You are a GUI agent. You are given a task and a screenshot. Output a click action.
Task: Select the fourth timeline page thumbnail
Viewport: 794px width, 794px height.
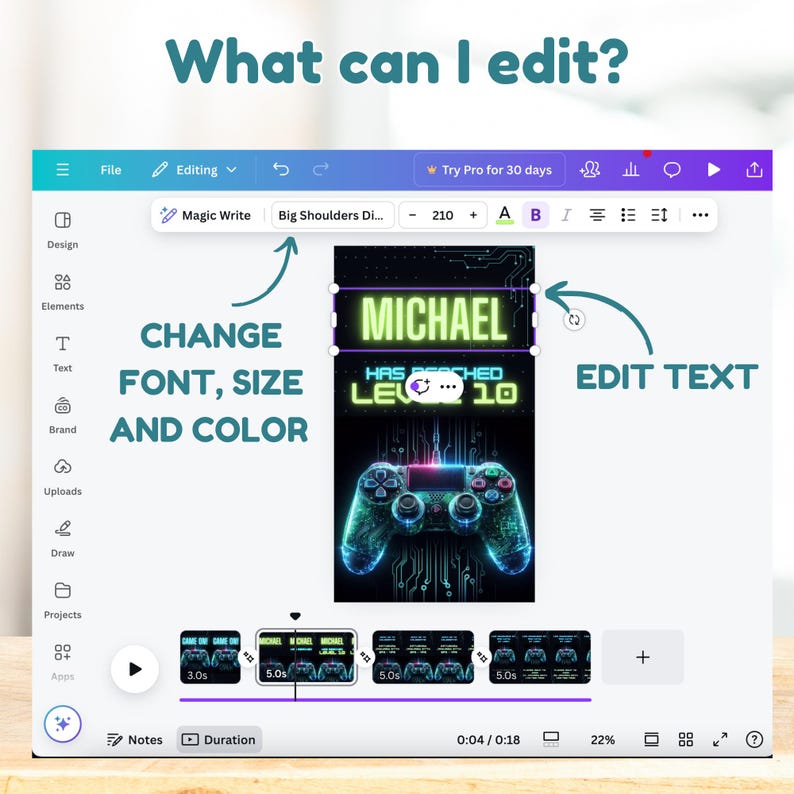(x=540, y=657)
